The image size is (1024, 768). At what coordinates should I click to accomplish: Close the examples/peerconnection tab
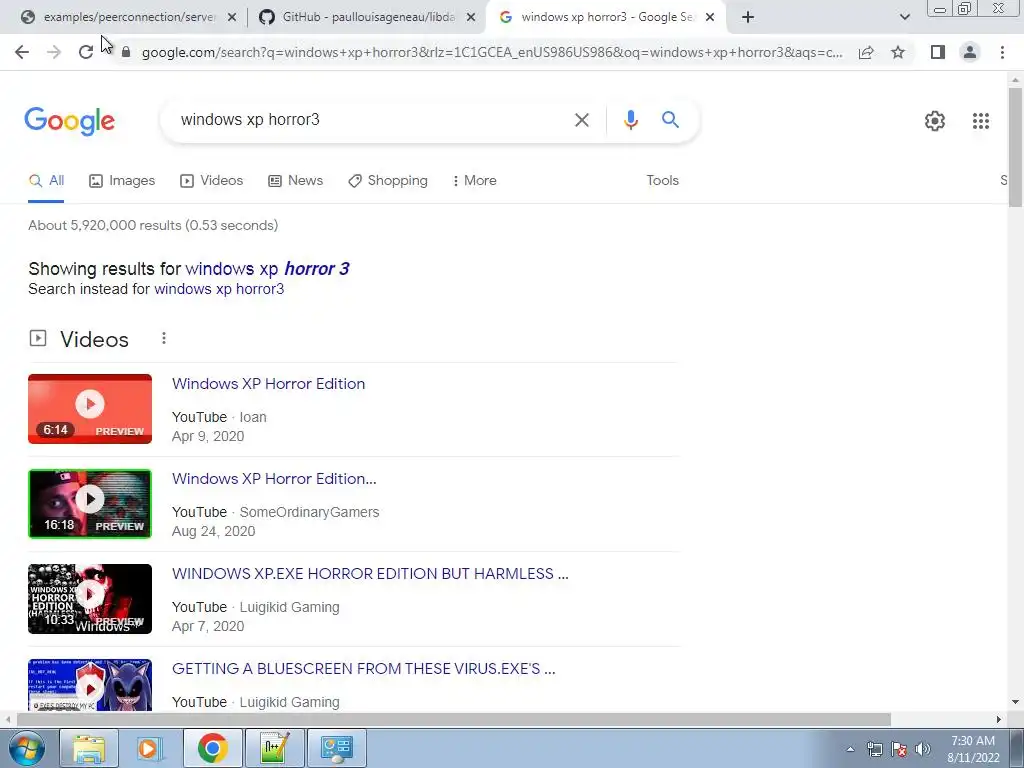pos(231,18)
